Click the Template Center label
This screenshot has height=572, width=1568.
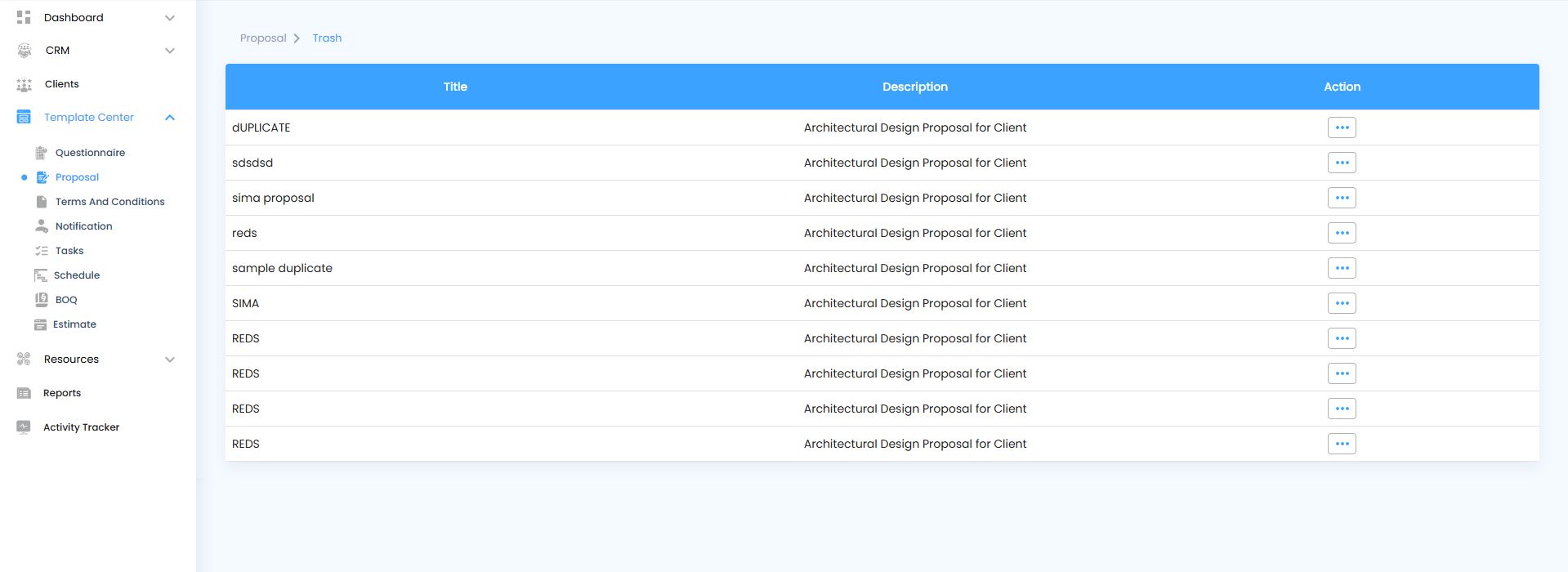[x=88, y=118]
